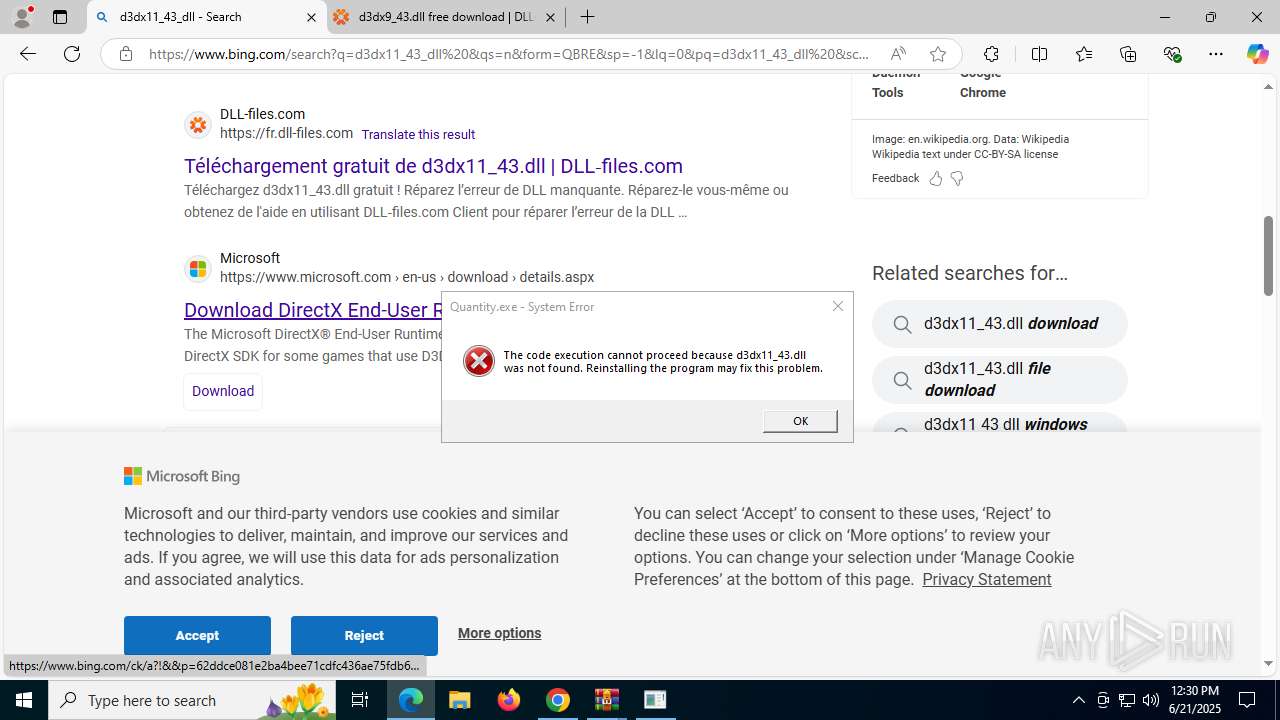Open Microsoft Edge taskbar icon
This screenshot has width=1280, height=720.
[411, 700]
